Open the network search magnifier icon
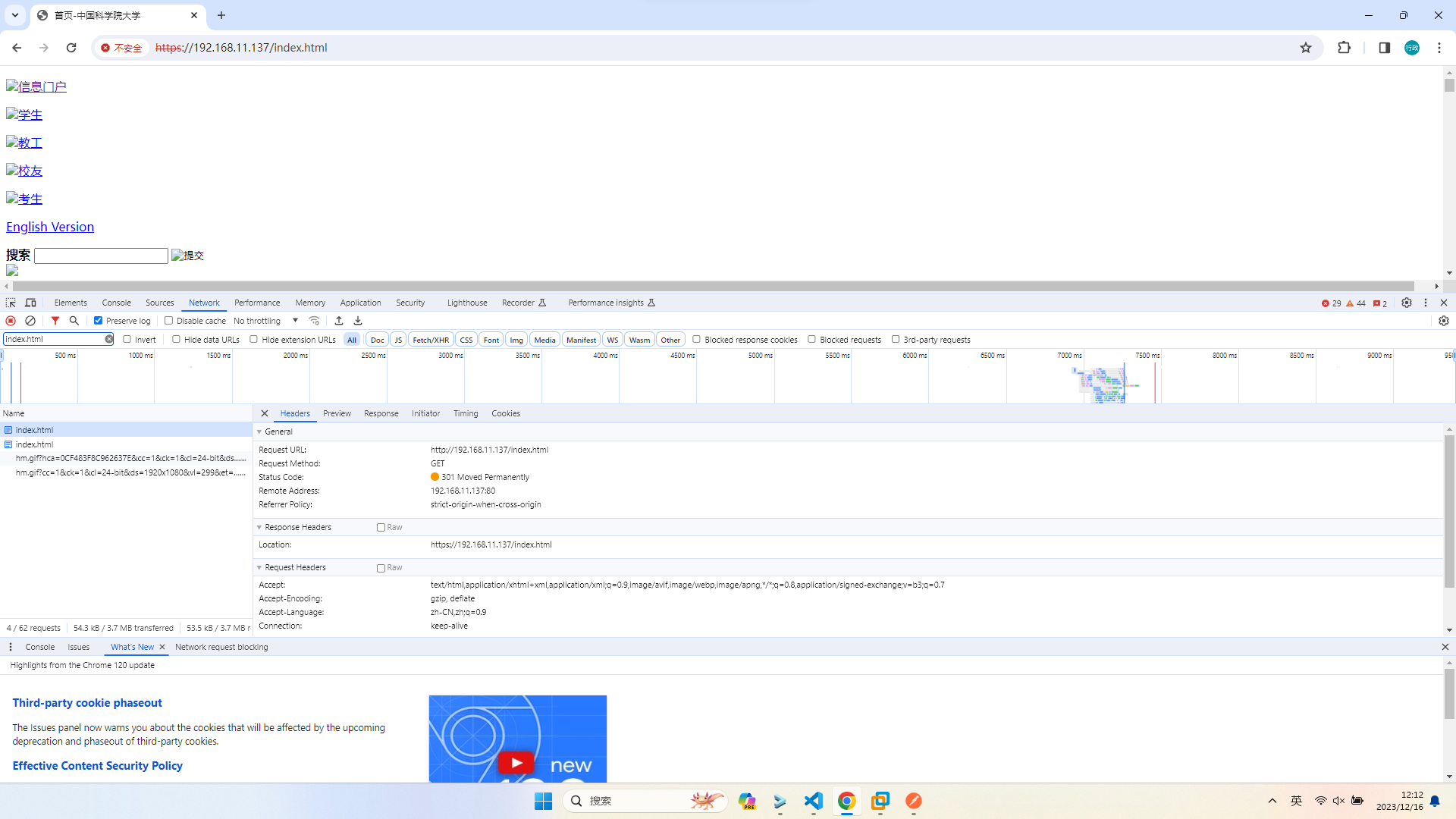 (x=74, y=321)
